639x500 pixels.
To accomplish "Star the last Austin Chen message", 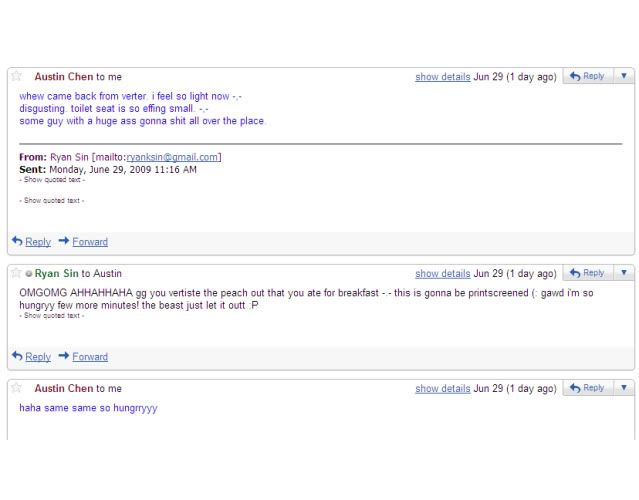I will coord(16,388).
